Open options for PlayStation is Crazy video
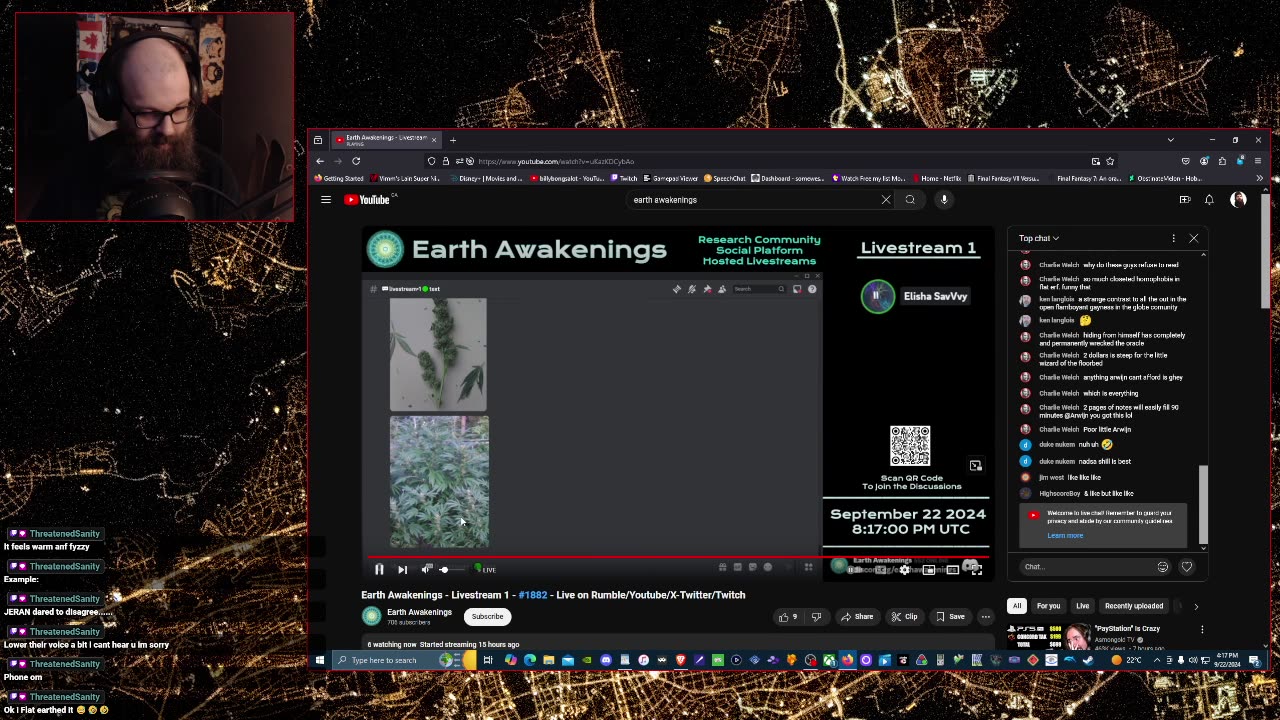 pos(1202,630)
